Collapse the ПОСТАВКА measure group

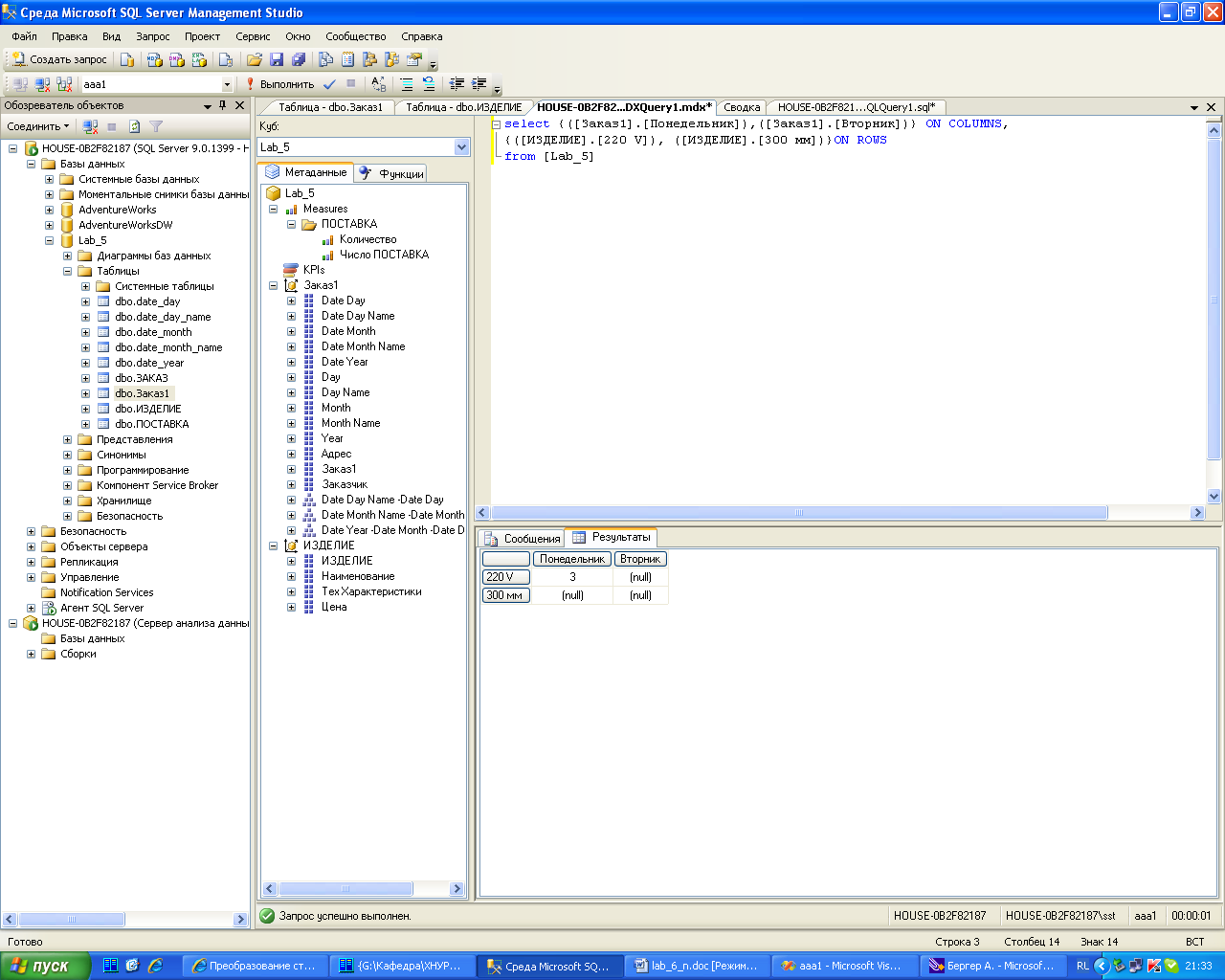tap(291, 224)
